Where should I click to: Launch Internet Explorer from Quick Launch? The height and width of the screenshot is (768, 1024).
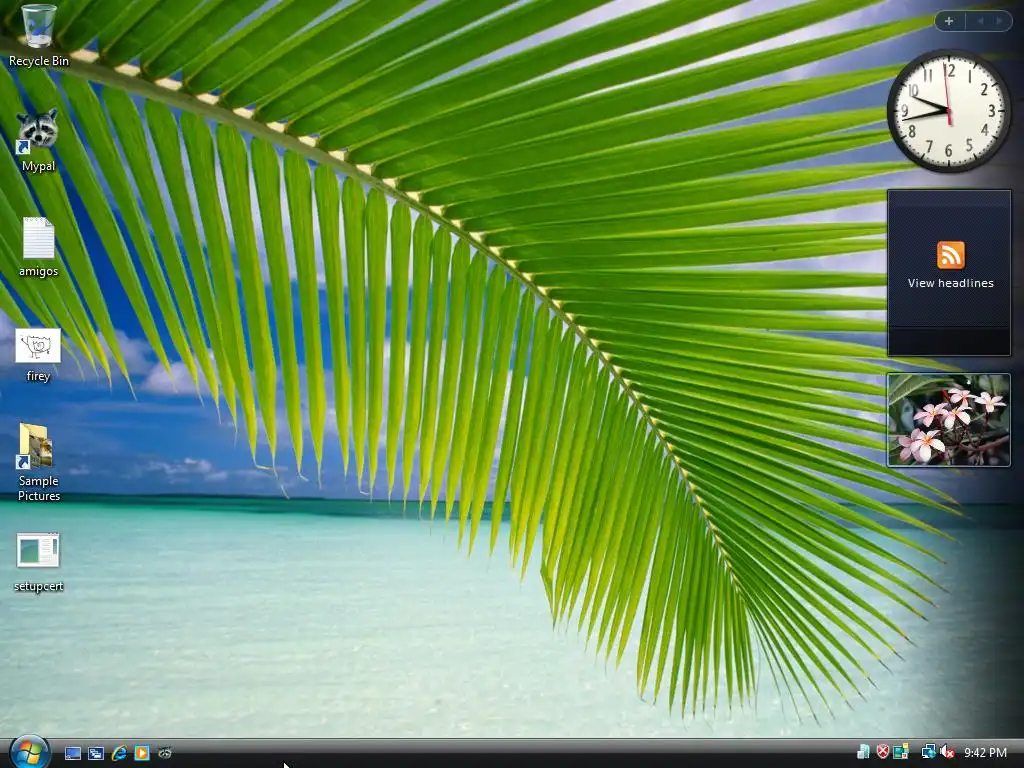point(119,753)
